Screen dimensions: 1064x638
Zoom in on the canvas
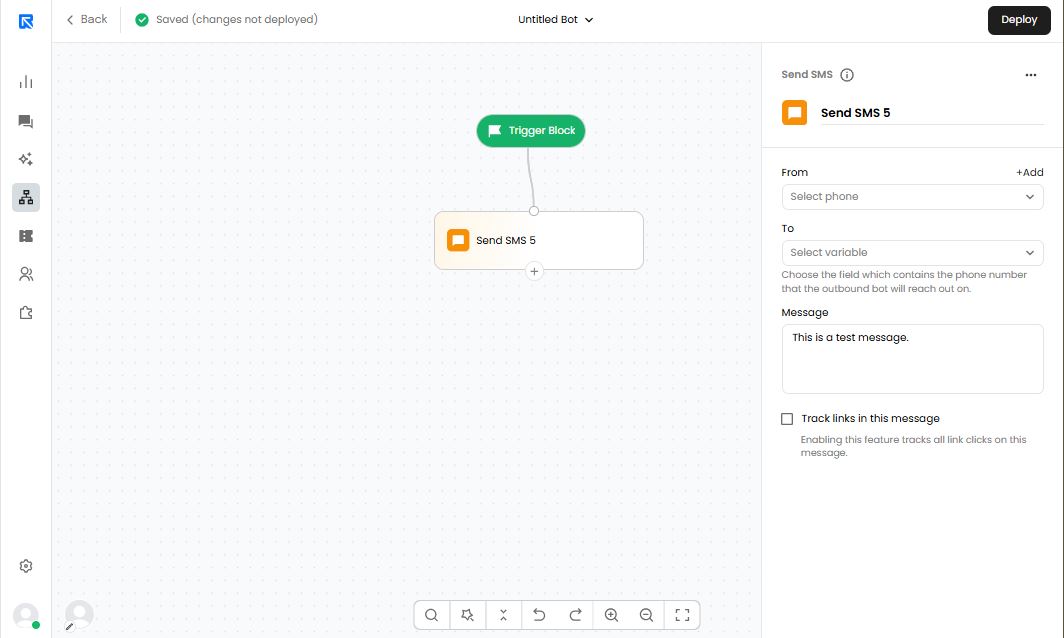pos(611,615)
